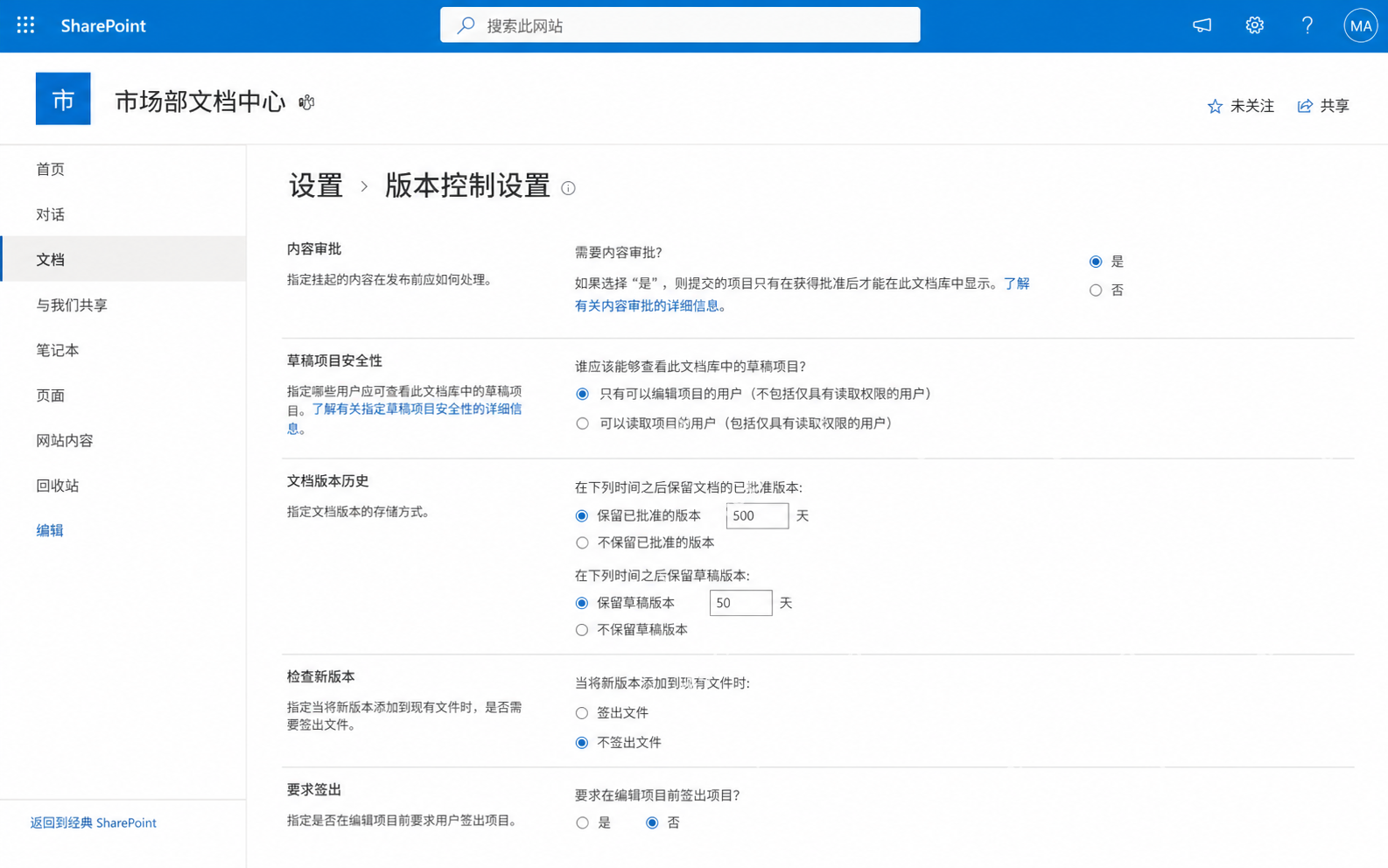The width and height of the screenshot is (1388, 868).
Task: Select 是 for 需要内容审批
Action: click(1096, 262)
